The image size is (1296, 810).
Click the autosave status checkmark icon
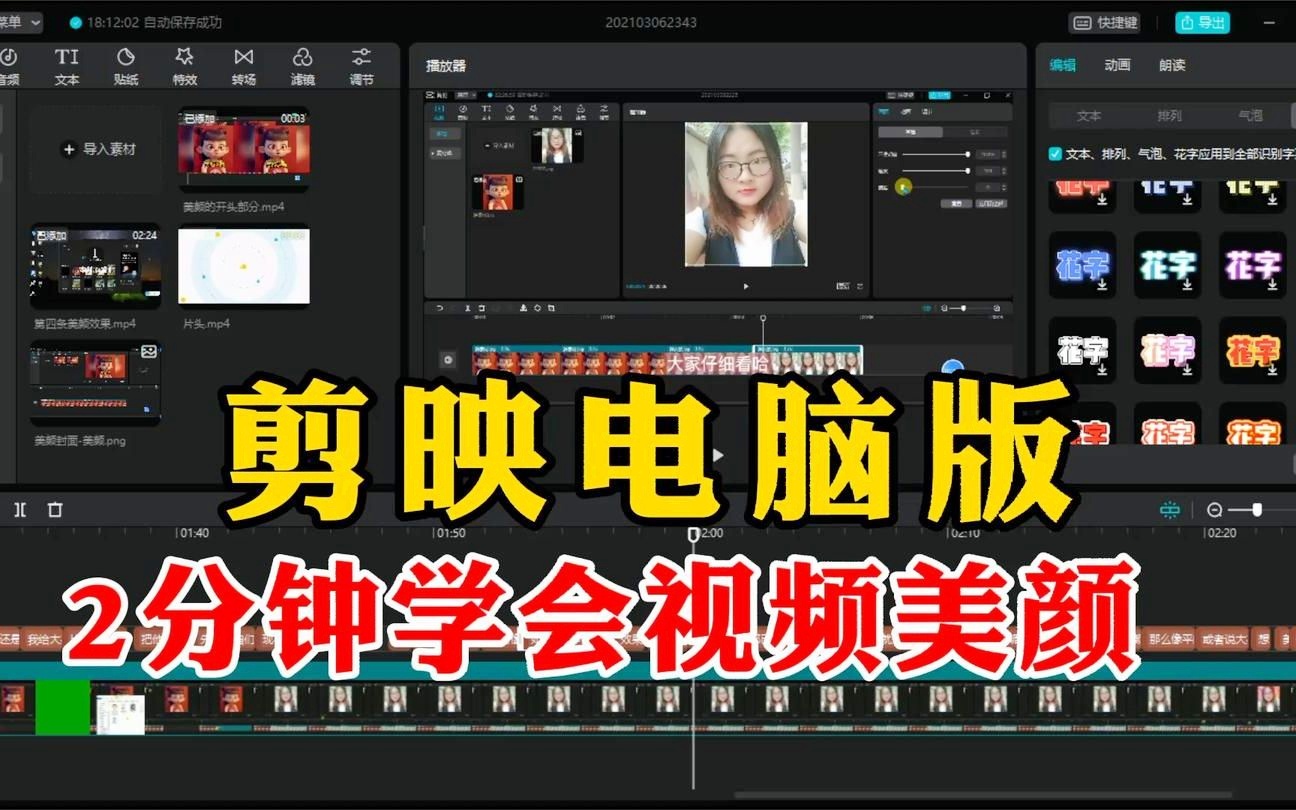[x=76, y=22]
